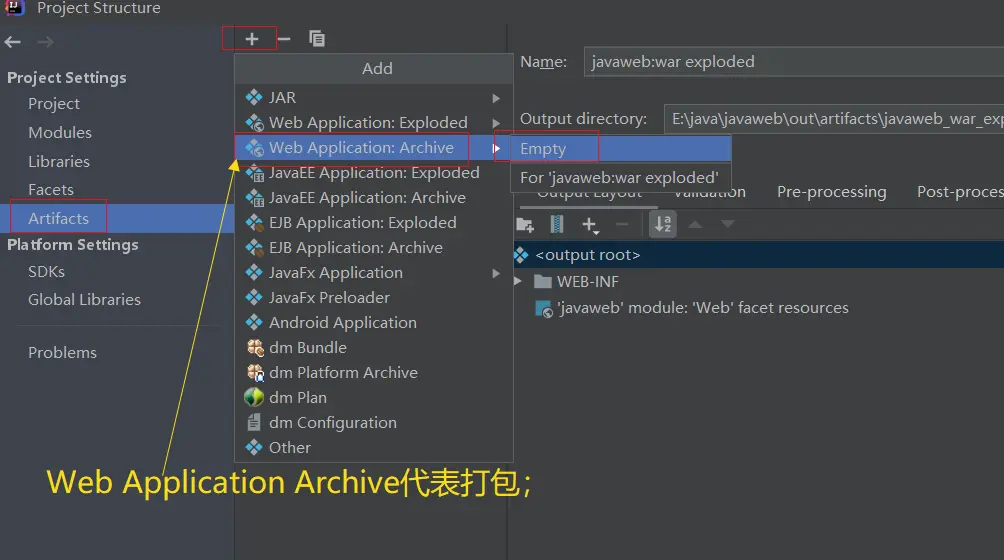Image resolution: width=1004 pixels, height=560 pixels.
Task: Click the create directory icon
Action: [525, 225]
